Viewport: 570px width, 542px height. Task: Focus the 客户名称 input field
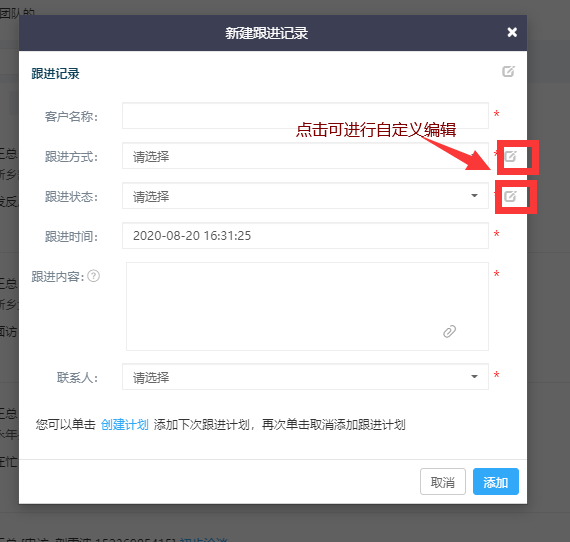[x=305, y=116]
